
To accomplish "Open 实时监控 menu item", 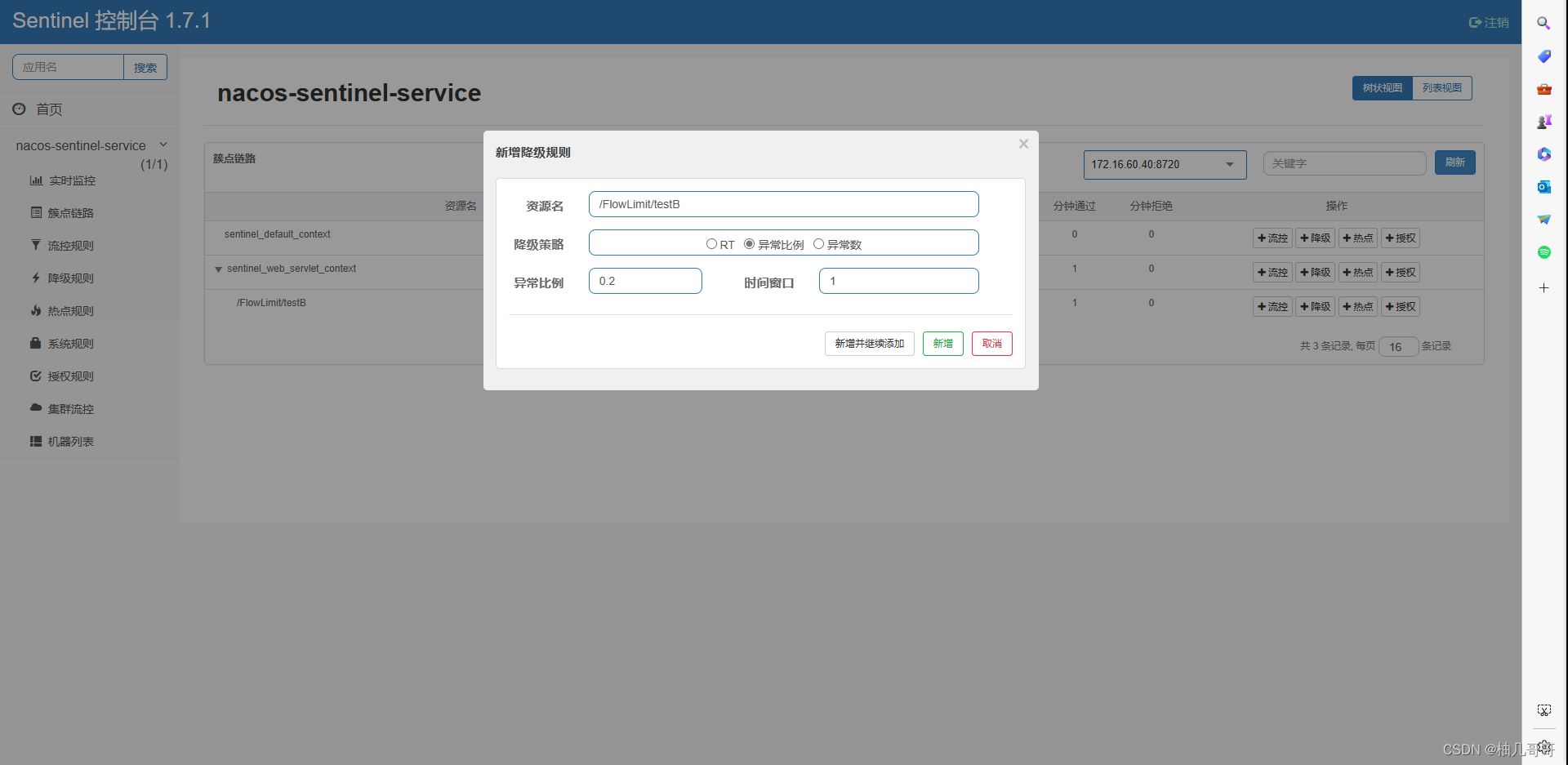I will tap(72, 180).
